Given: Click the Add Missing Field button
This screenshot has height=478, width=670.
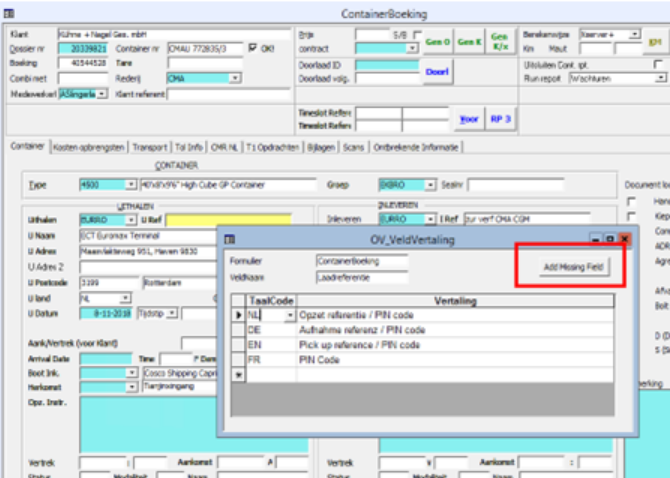Looking at the screenshot, I should point(573,267).
